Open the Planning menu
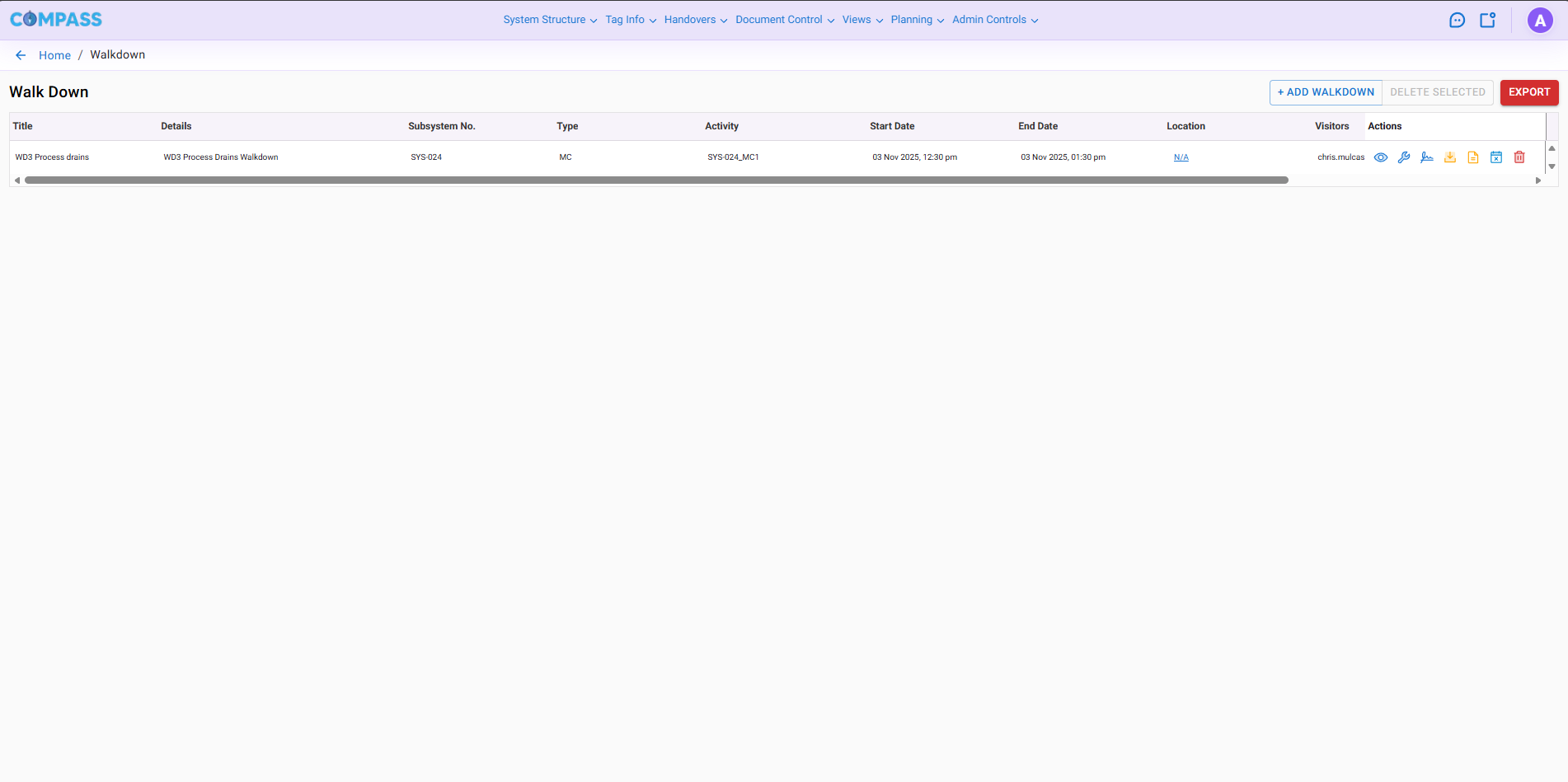 coord(917,20)
